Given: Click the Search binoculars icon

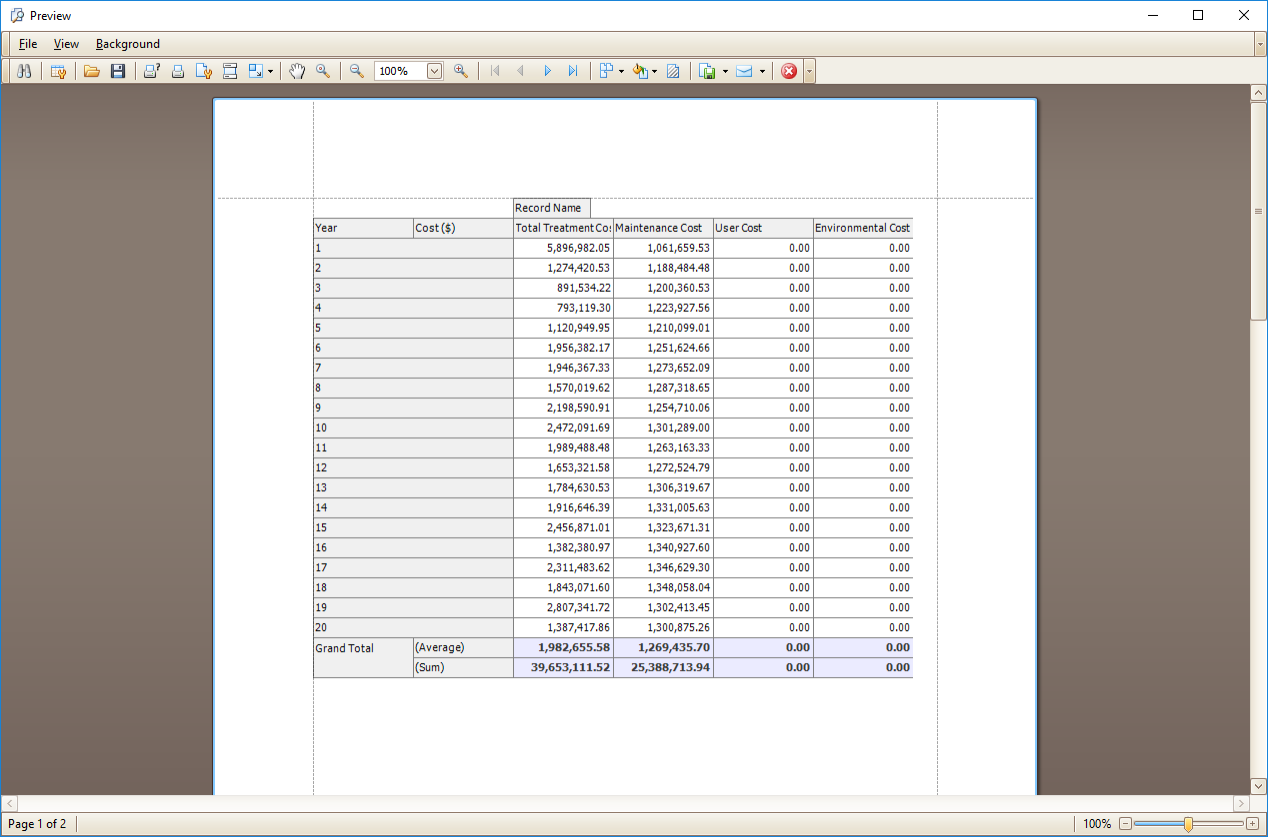Looking at the screenshot, I should (x=25, y=71).
